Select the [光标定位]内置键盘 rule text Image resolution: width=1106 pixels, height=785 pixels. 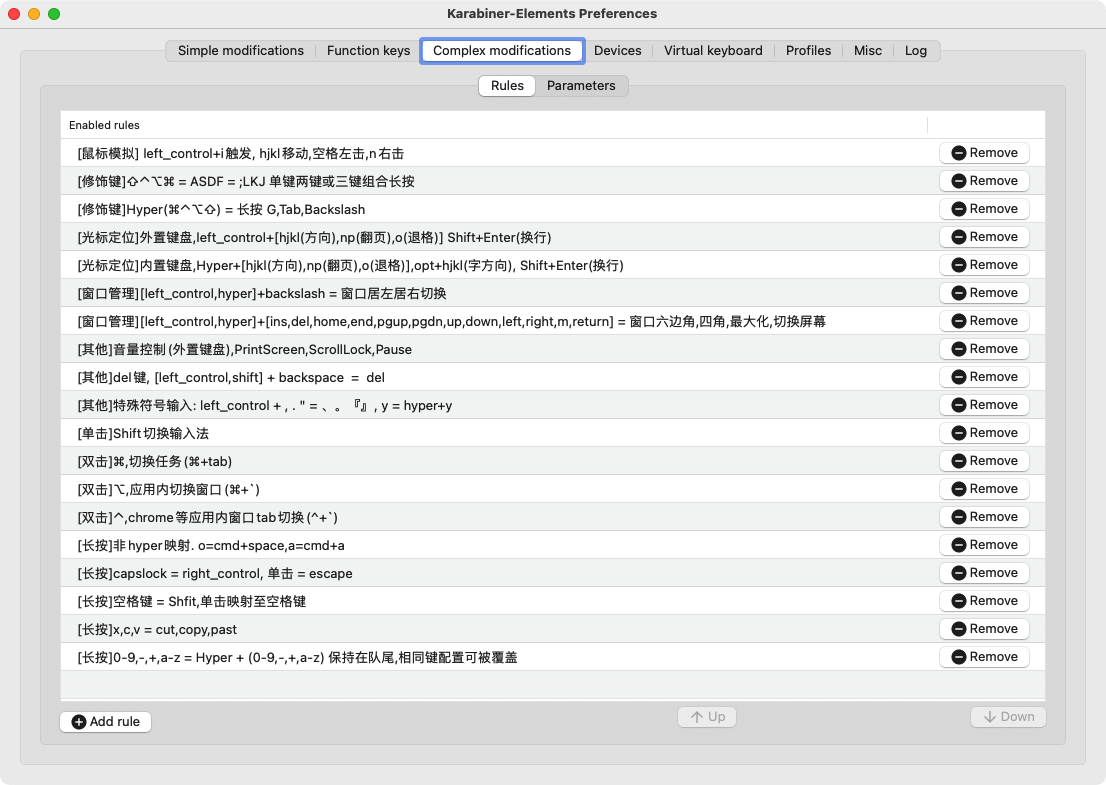pyautogui.click(x=351, y=265)
